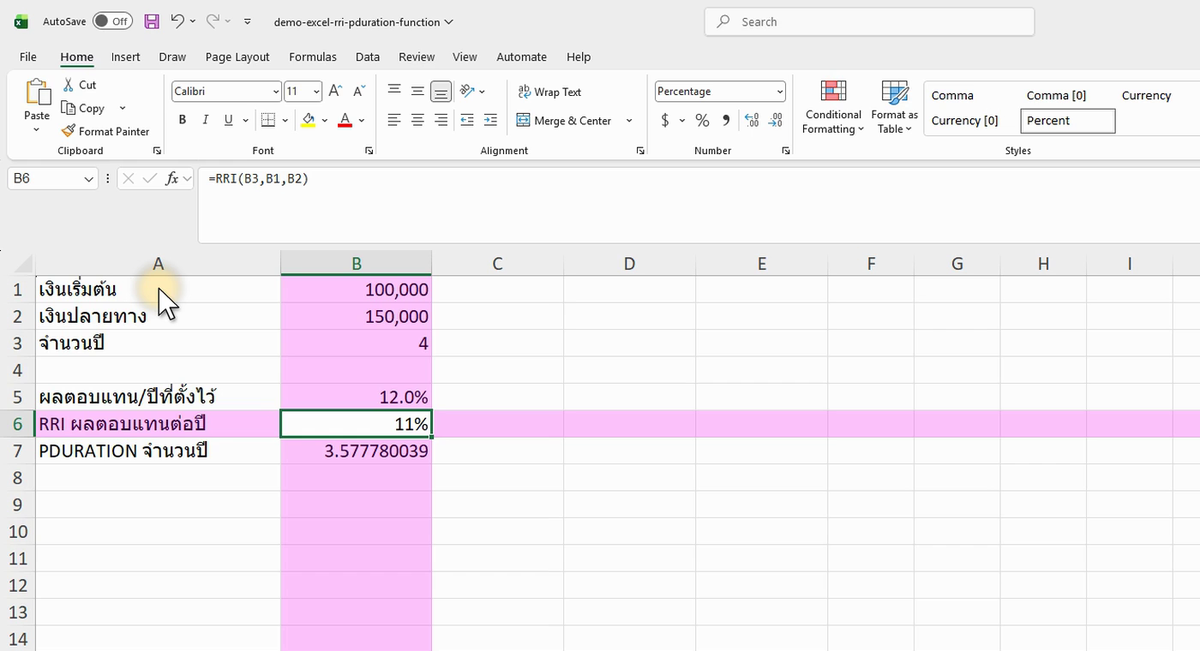Apply percent style with the % icon
1200x651 pixels.
click(702, 120)
